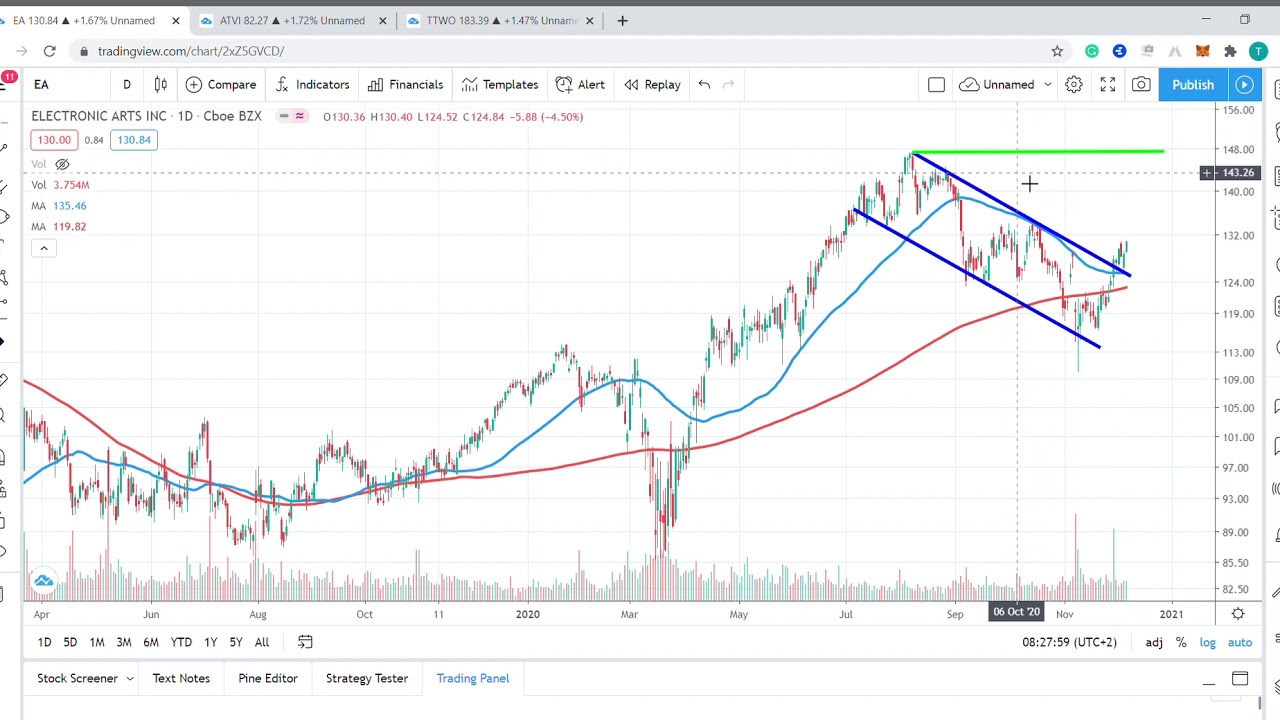
Task: Start bar Replay mode
Action: (652, 85)
